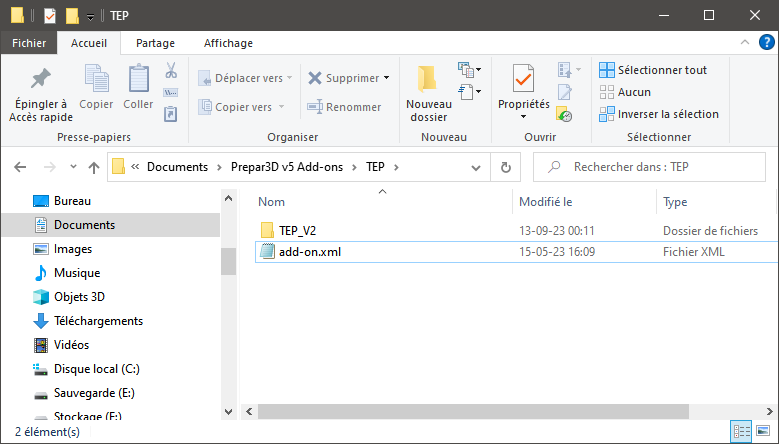Viewport: 779px width, 444px height.
Task: Open the history icon in Ouvrir group
Action: coord(564,114)
